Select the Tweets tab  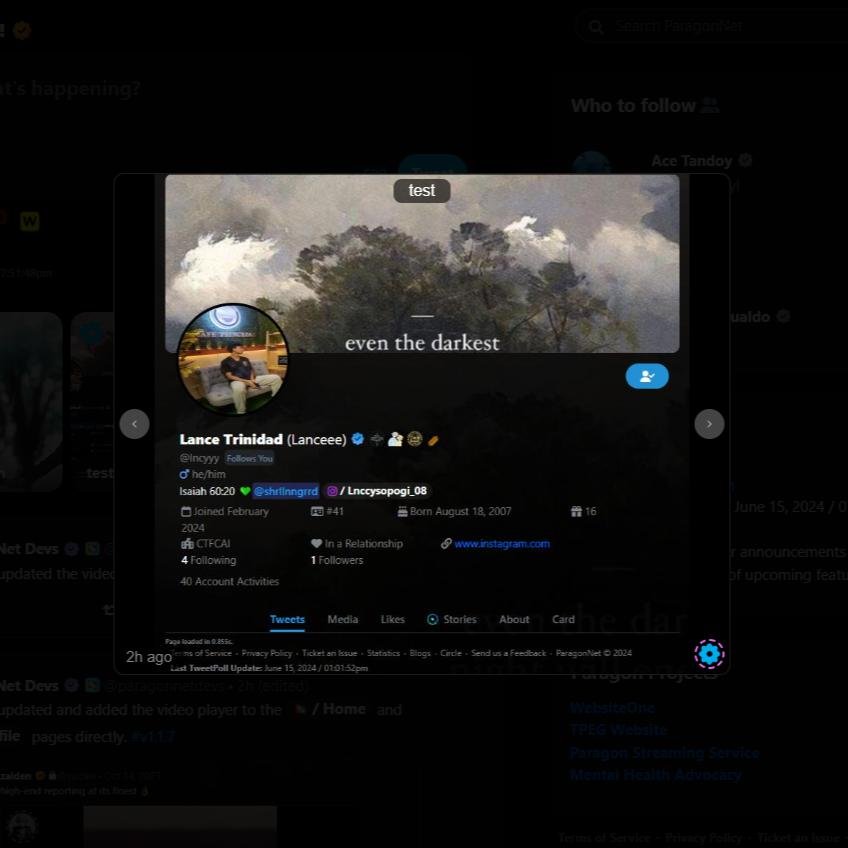click(287, 620)
